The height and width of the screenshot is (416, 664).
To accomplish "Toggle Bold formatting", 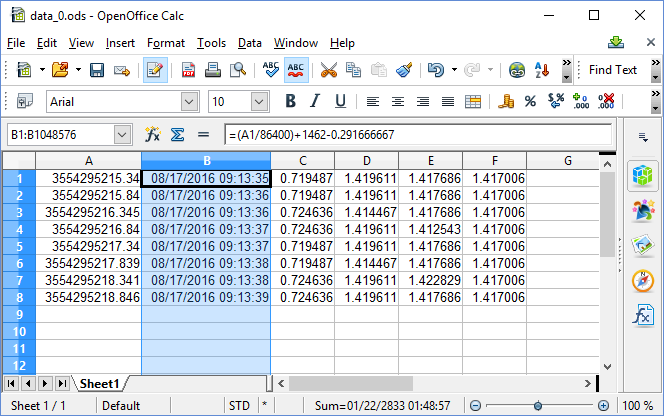I will point(291,101).
